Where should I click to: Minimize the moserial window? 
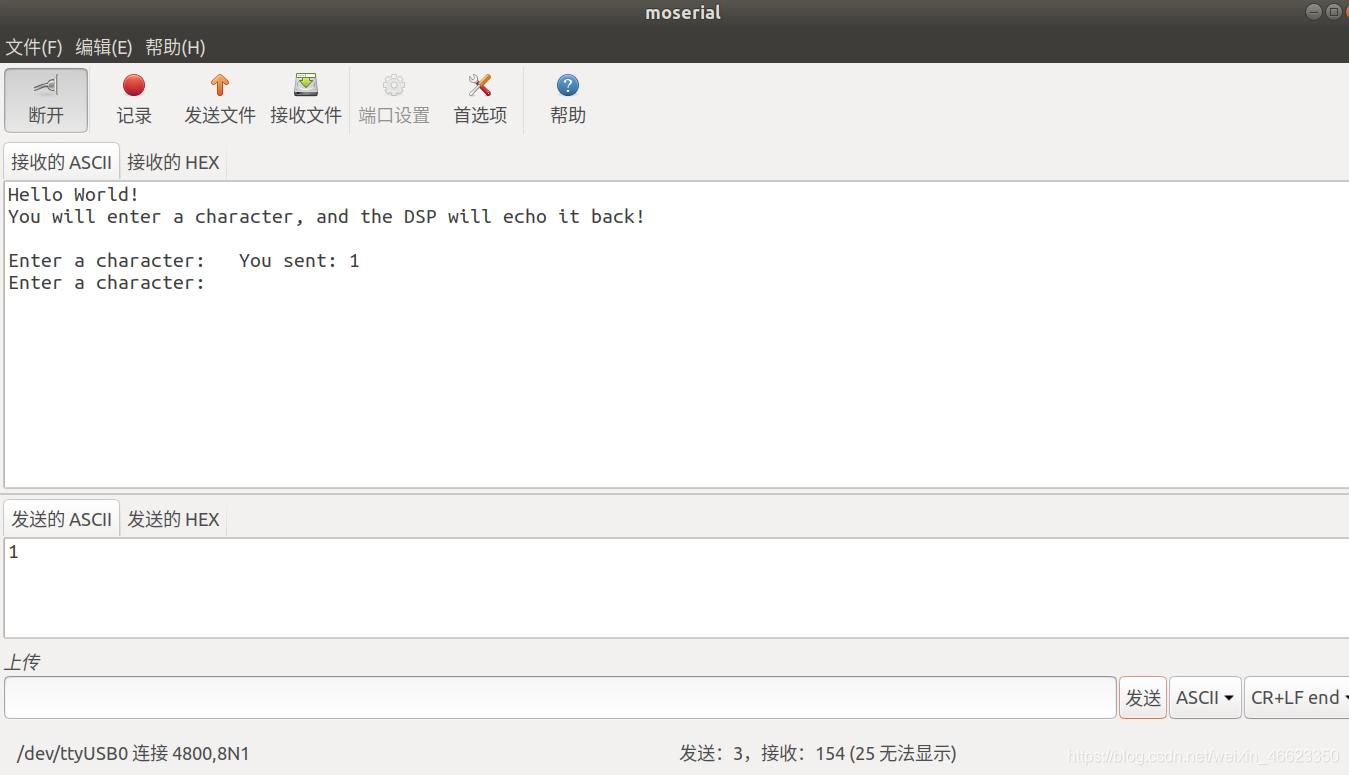click(1313, 11)
